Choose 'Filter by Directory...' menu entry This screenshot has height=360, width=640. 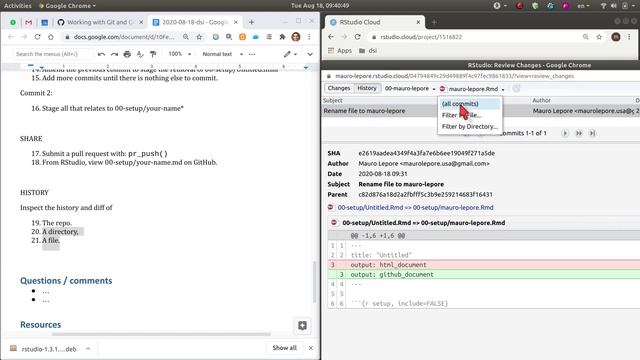[469, 127]
